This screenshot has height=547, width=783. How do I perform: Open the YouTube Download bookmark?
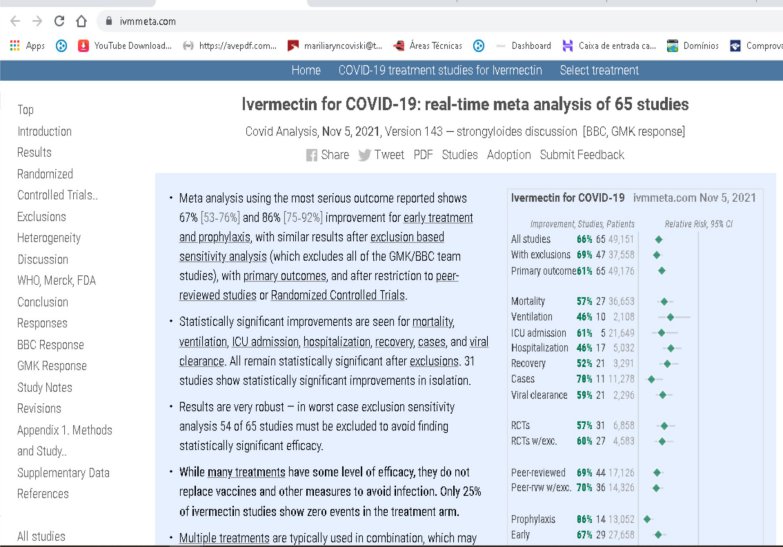tap(120, 45)
